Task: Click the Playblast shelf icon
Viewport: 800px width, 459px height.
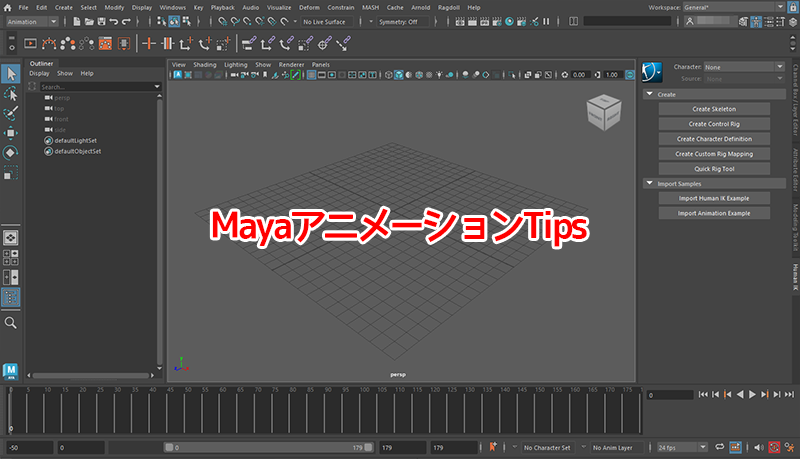Action: coord(31,44)
